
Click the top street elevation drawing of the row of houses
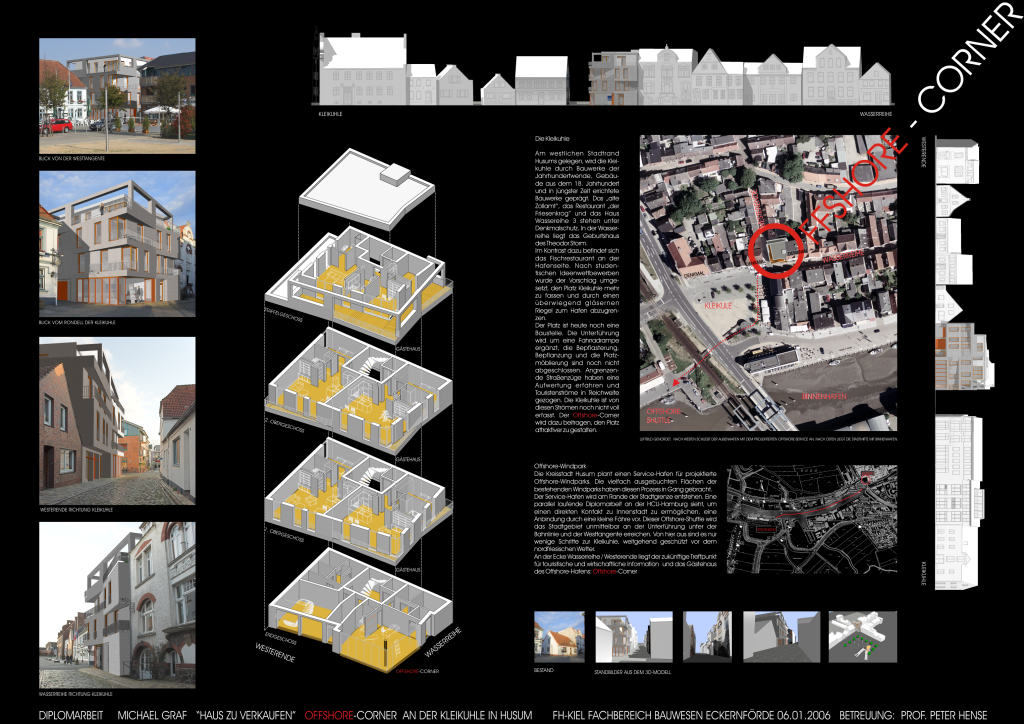tap(604, 70)
